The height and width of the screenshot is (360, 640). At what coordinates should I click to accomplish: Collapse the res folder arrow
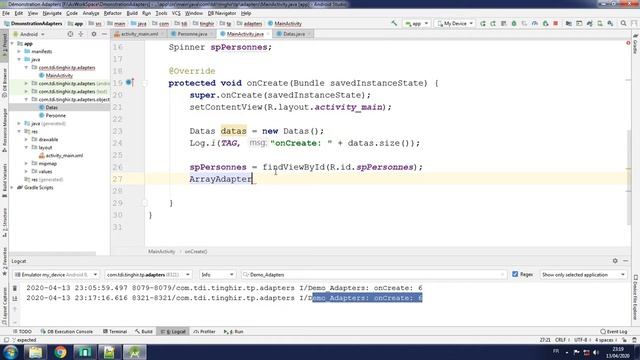click(19, 131)
